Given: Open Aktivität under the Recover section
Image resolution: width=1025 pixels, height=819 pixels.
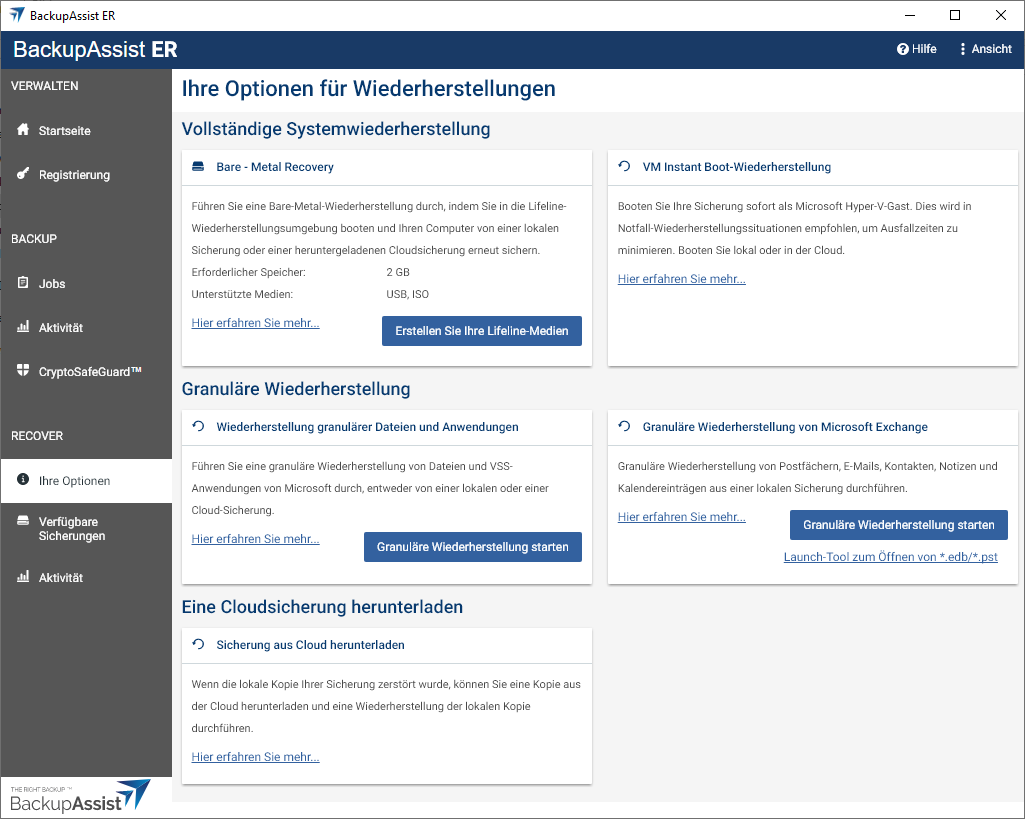Looking at the screenshot, I should pos(60,578).
